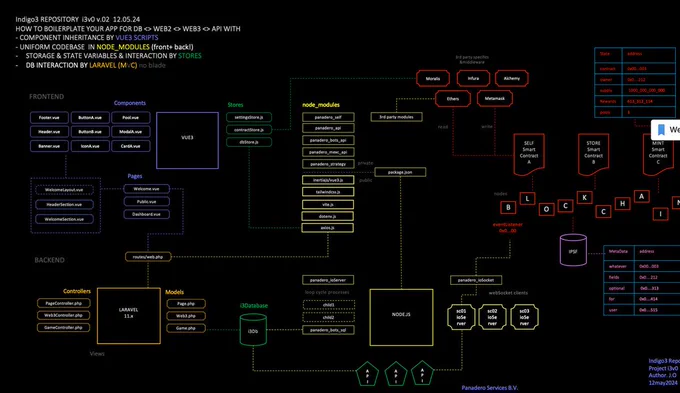Image resolution: width=680 pixels, height=393 pixels.
Task: Click the eventListener 0x0...00 label
Action: [507, 228]
